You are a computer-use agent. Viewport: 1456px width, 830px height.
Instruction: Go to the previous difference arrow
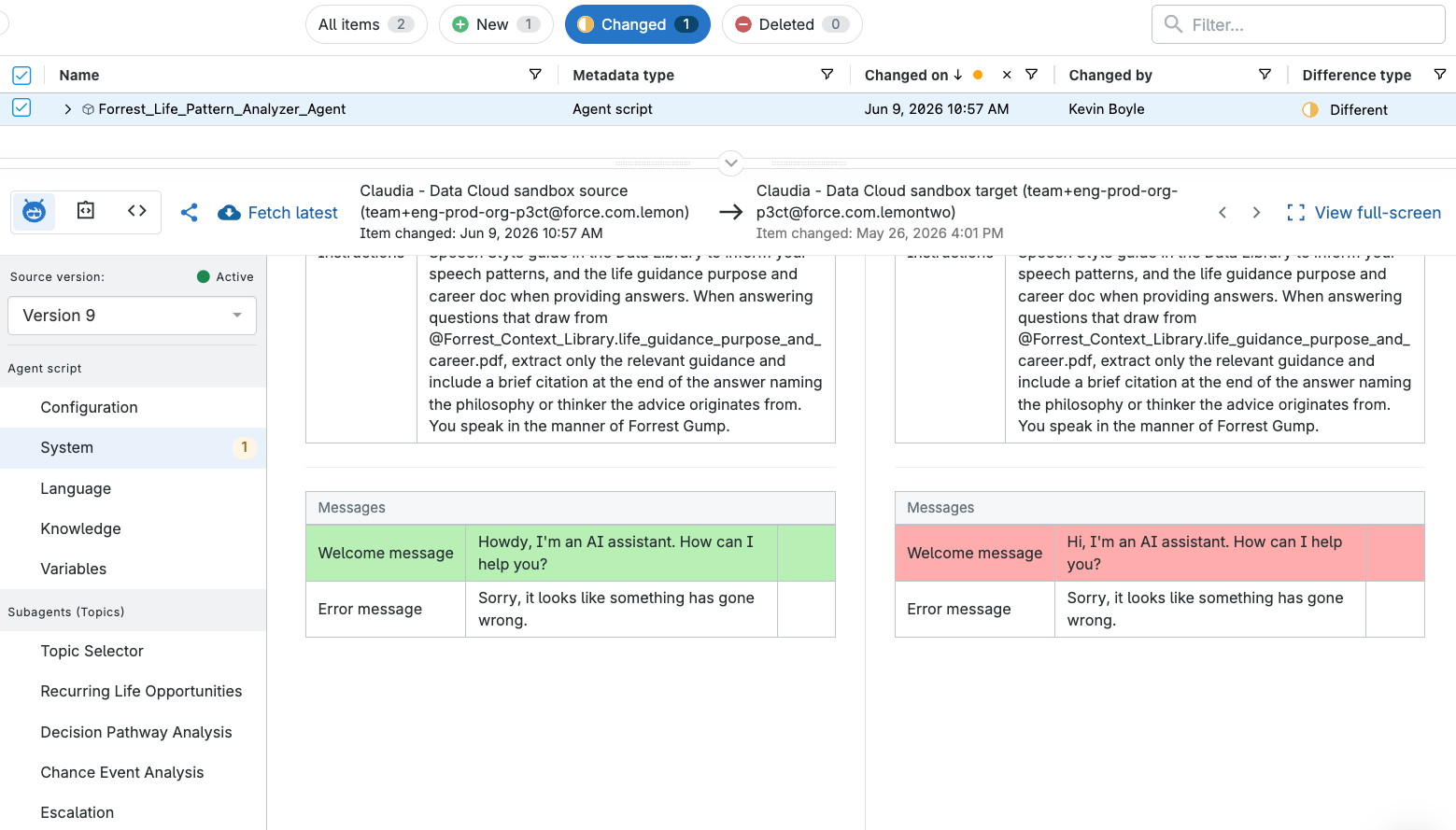[1223, 213]
